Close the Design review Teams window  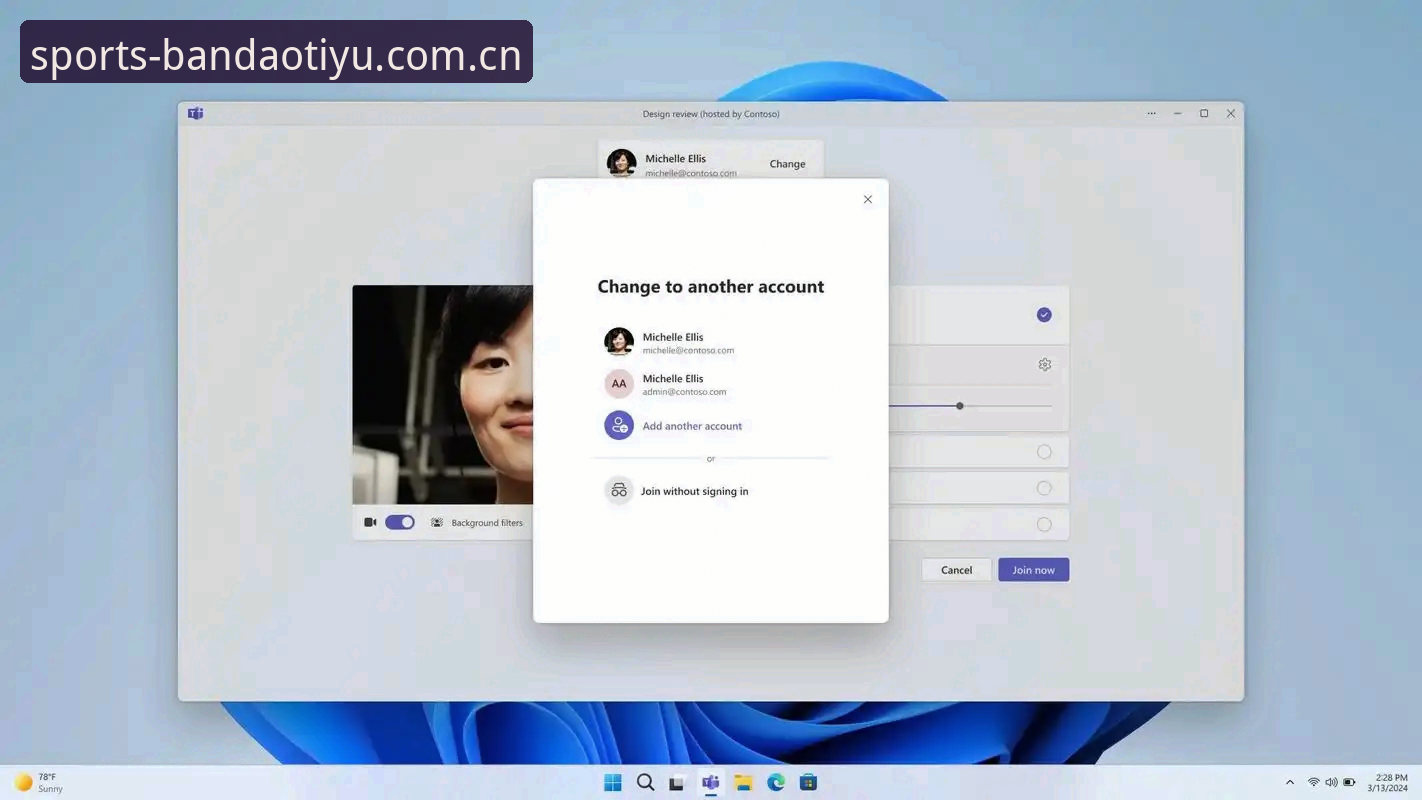click(1231, 113)
